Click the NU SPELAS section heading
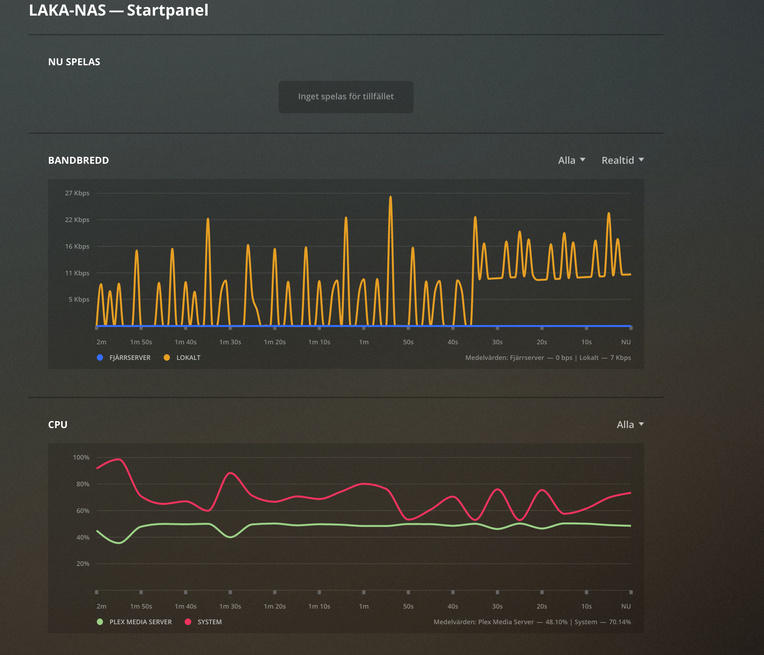This screenshot has height=655, width=764. coord(74,62)
